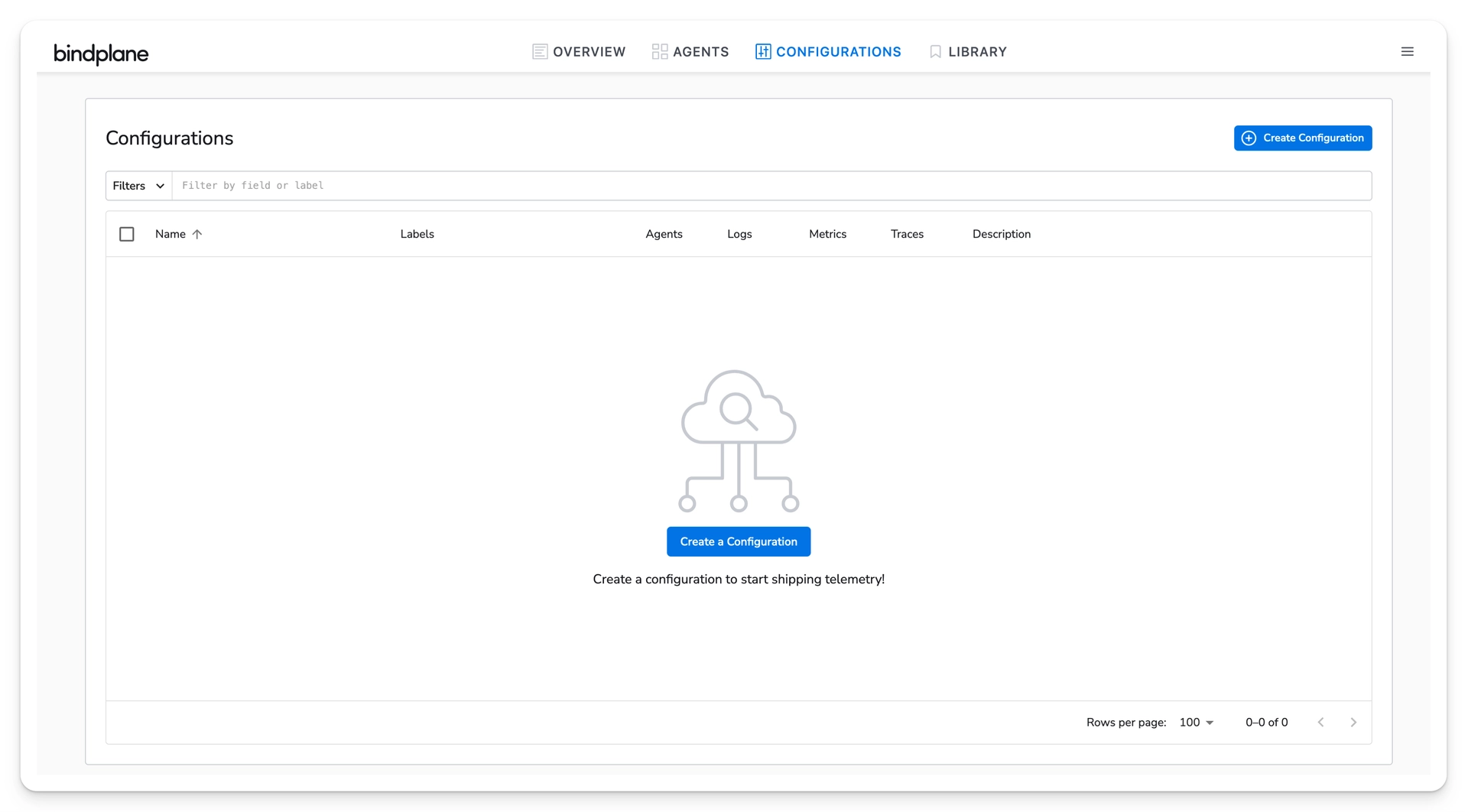The width and height of the screenshot is (1468, 812).
Task: Open the hamburger menu at top right
Action: [x=1408, y=51]
